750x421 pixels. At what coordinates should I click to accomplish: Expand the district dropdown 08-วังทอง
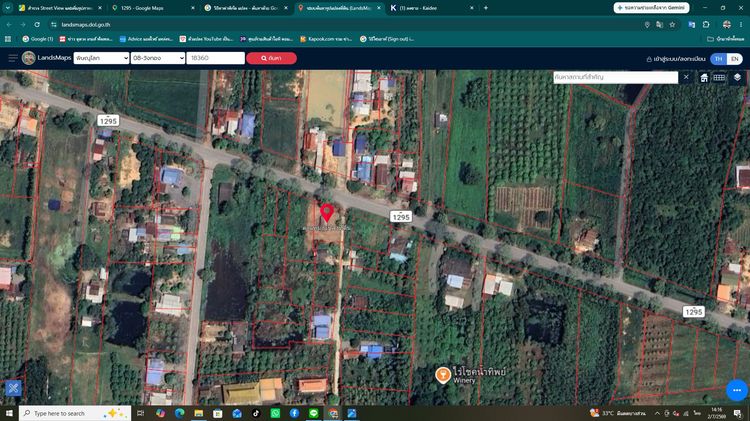[158, 58]
